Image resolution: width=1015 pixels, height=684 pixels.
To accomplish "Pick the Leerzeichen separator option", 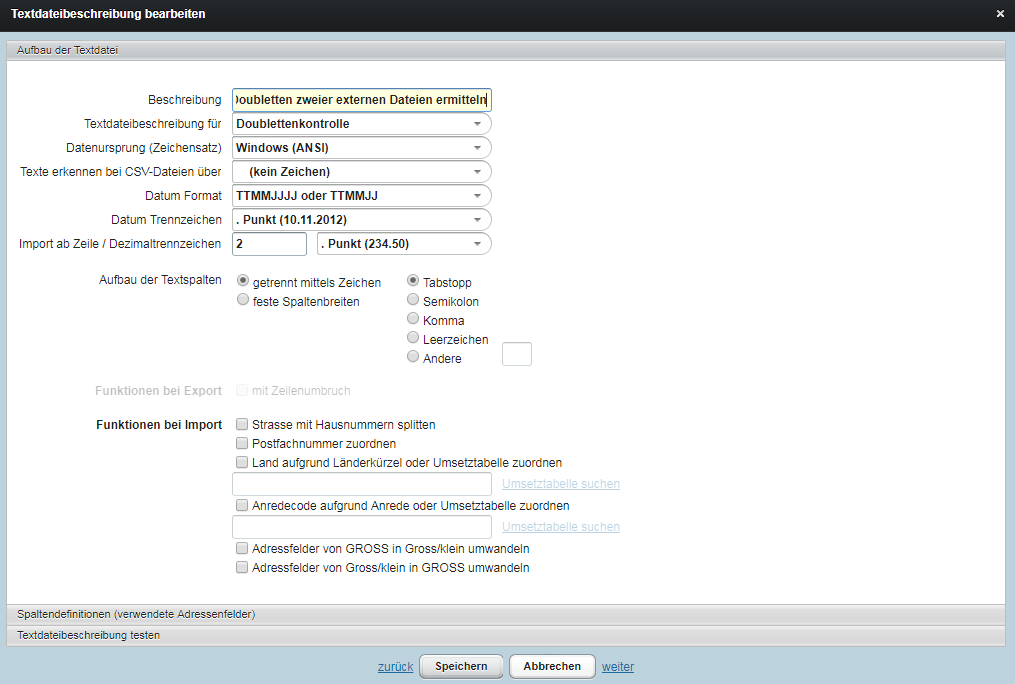I will (x=413, y=338).
